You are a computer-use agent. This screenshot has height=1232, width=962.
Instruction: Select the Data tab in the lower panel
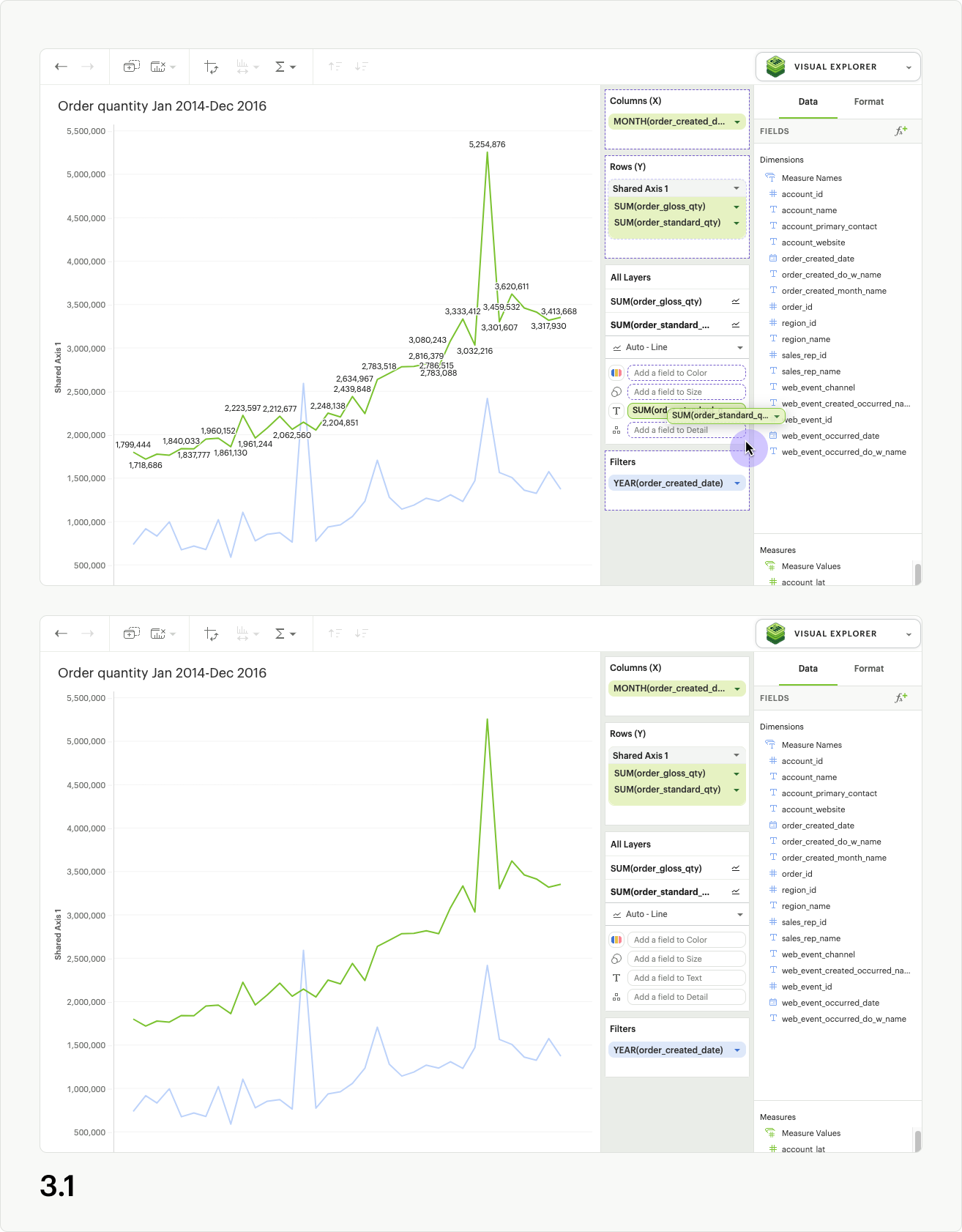pyautogui.click(x=808, y=669)
